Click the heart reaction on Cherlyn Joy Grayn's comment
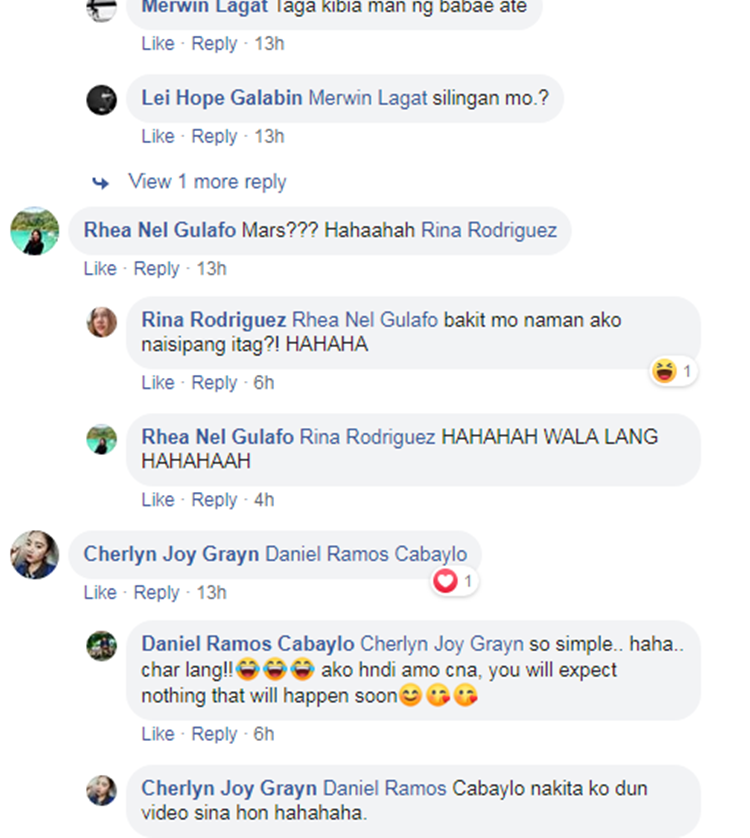The image size is (750, 838). click(455, 581)
